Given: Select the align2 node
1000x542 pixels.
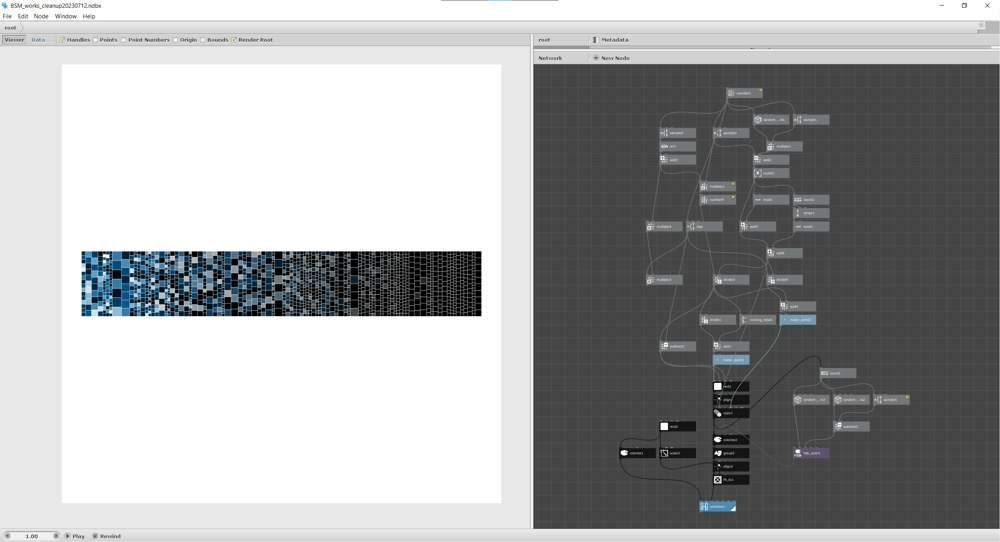Looking at the screenshot, I should coord(731,467).
